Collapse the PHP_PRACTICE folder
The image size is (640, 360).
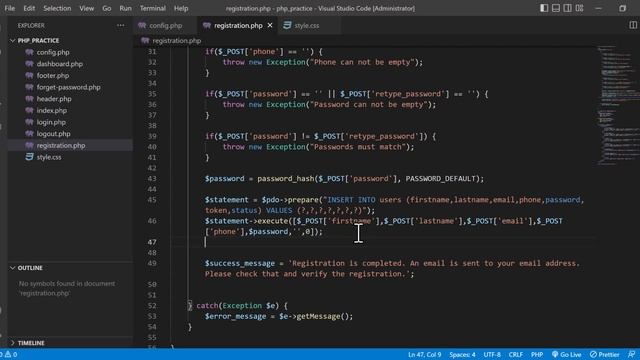pyautogui.click(x=38, y=40)
